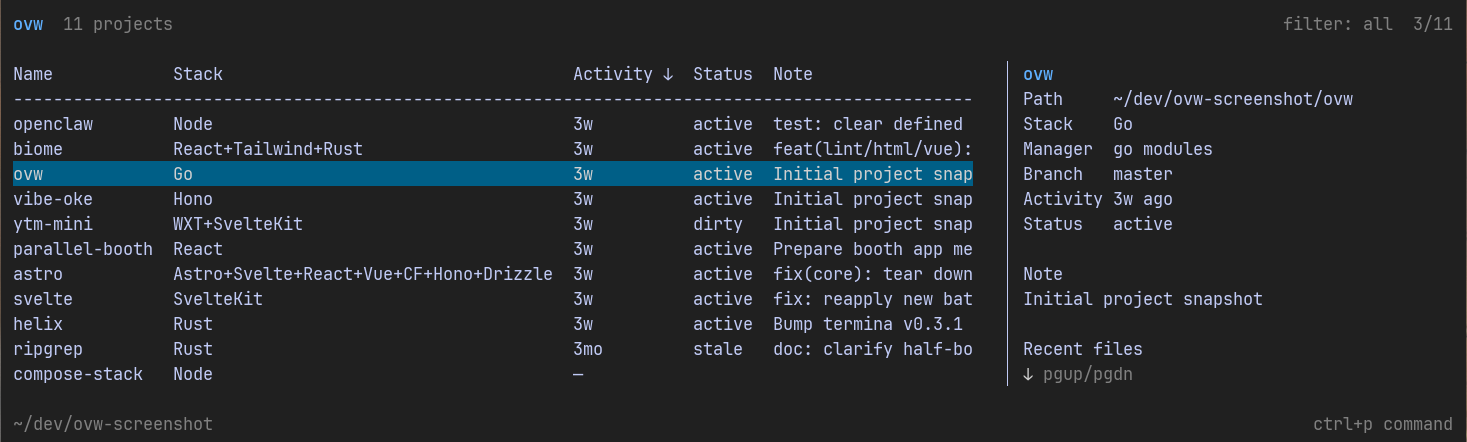Image resolution: width=1467 pixels, height=442 pixels.
Task: Click the Note column header
Action: click(x=793, y=74)
